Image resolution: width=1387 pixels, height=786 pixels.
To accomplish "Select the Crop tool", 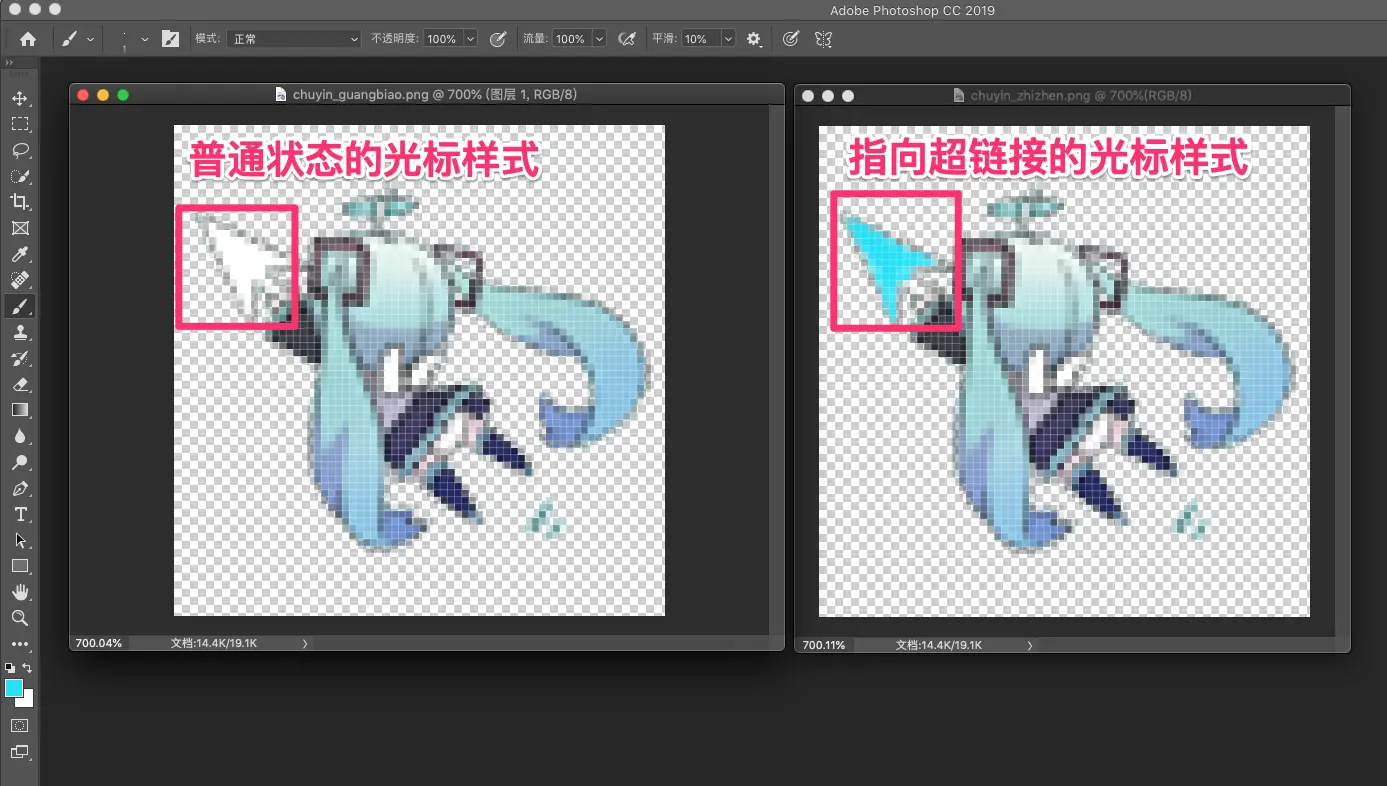I will coord(19,202).
